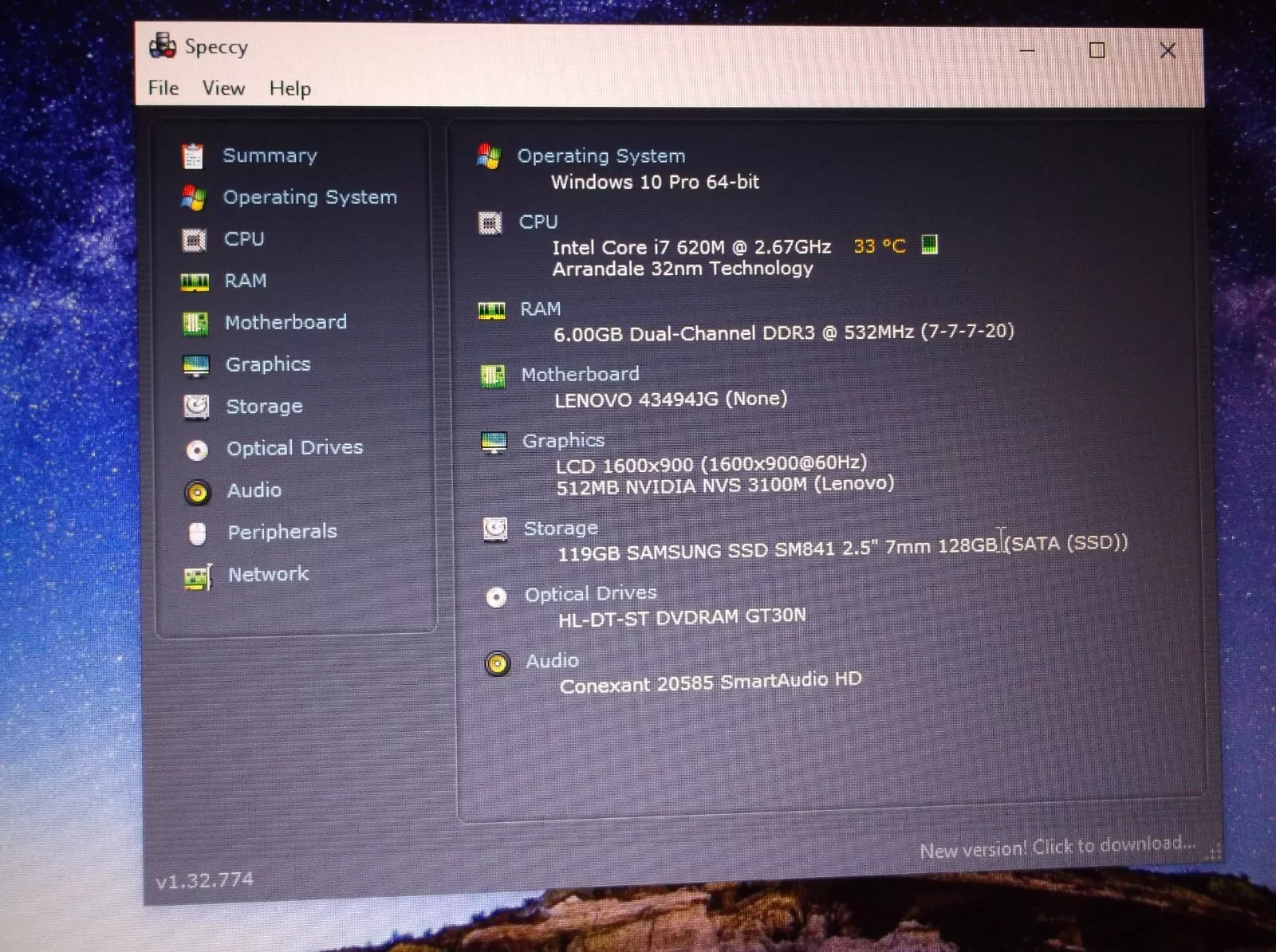This screenshot has height=952, width=1276.
Task: Click 'Conexant 20585 SmartAudio HD' text
Action: pyautogui.click(x=711, y=683)
